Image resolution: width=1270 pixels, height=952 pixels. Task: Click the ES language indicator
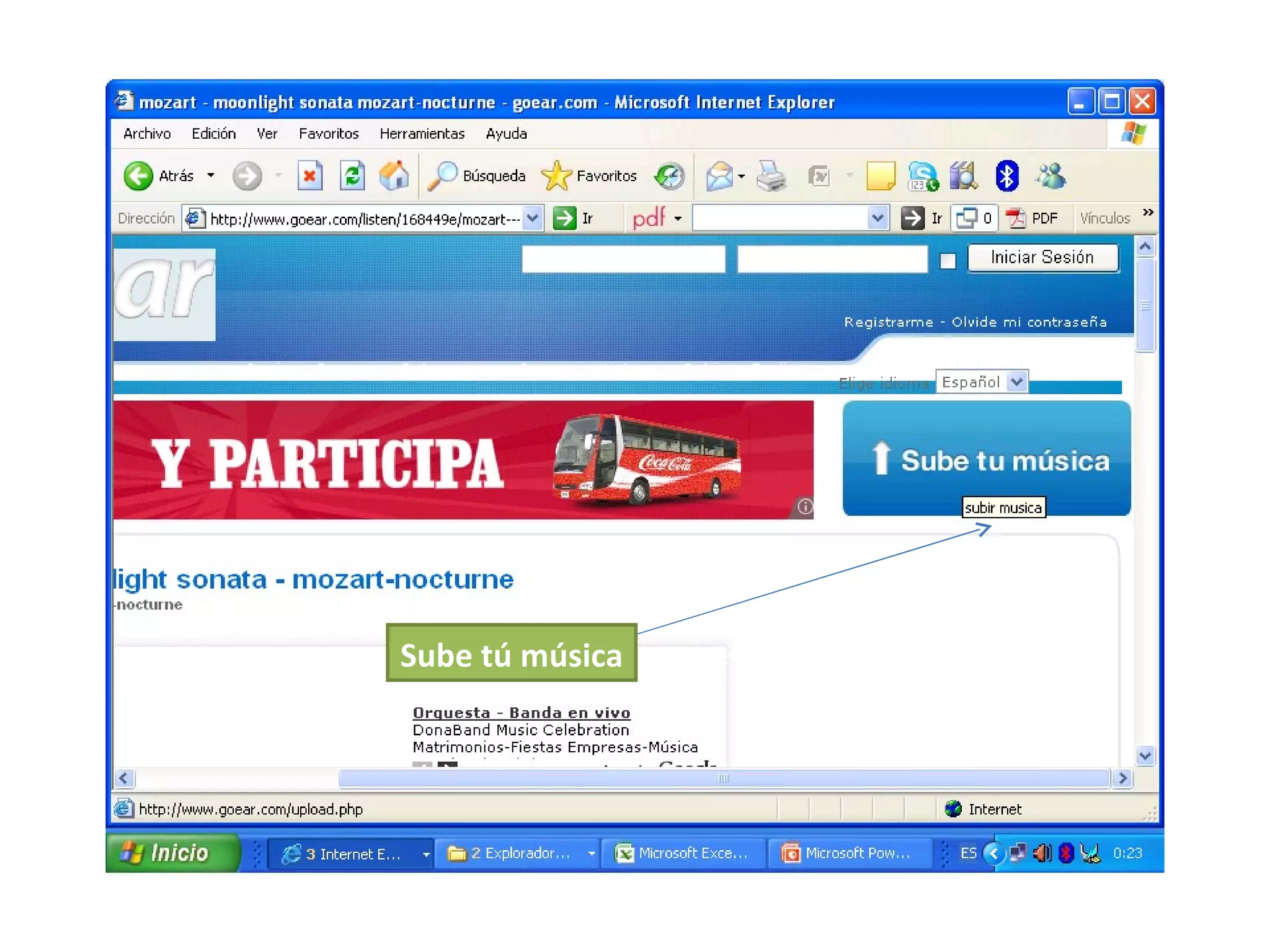[968, 853]
